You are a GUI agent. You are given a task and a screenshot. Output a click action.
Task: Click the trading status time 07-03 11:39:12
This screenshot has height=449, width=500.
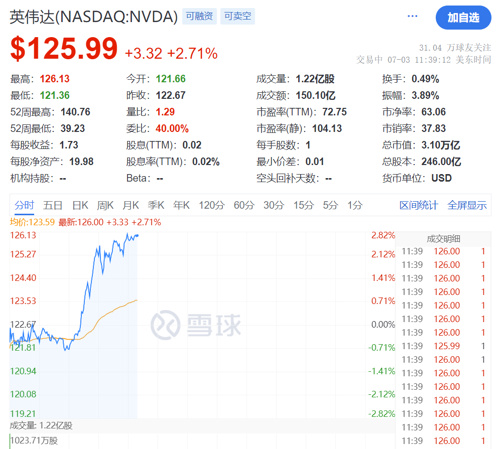419,60
